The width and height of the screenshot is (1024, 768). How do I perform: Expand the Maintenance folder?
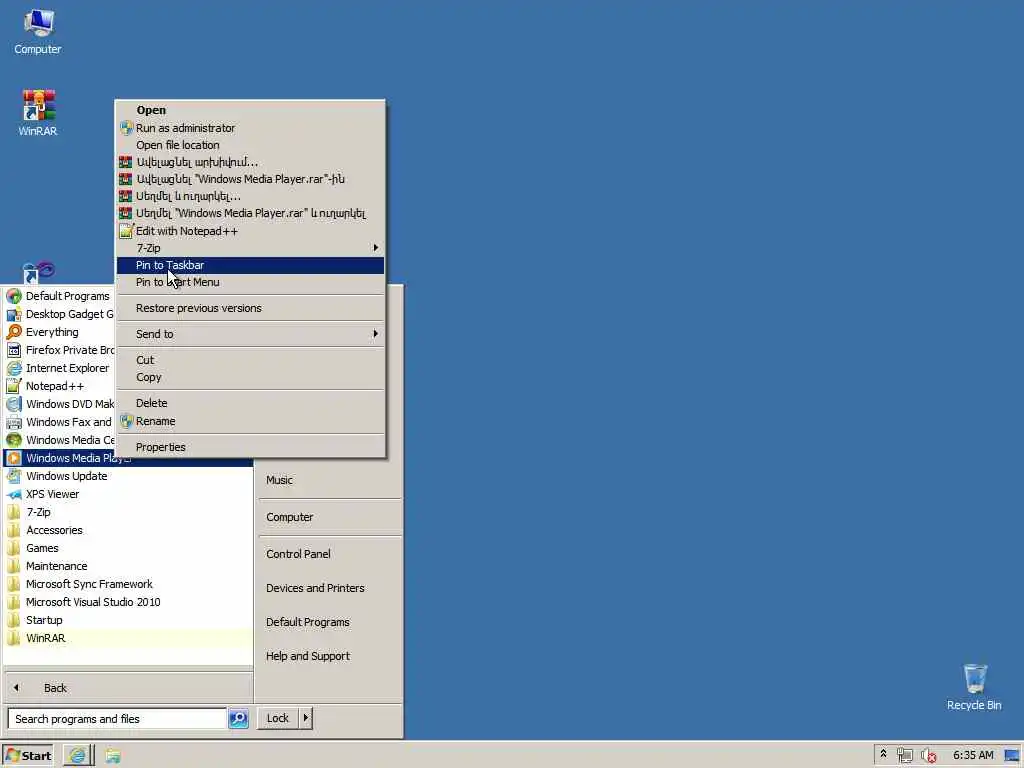(128, 566)
